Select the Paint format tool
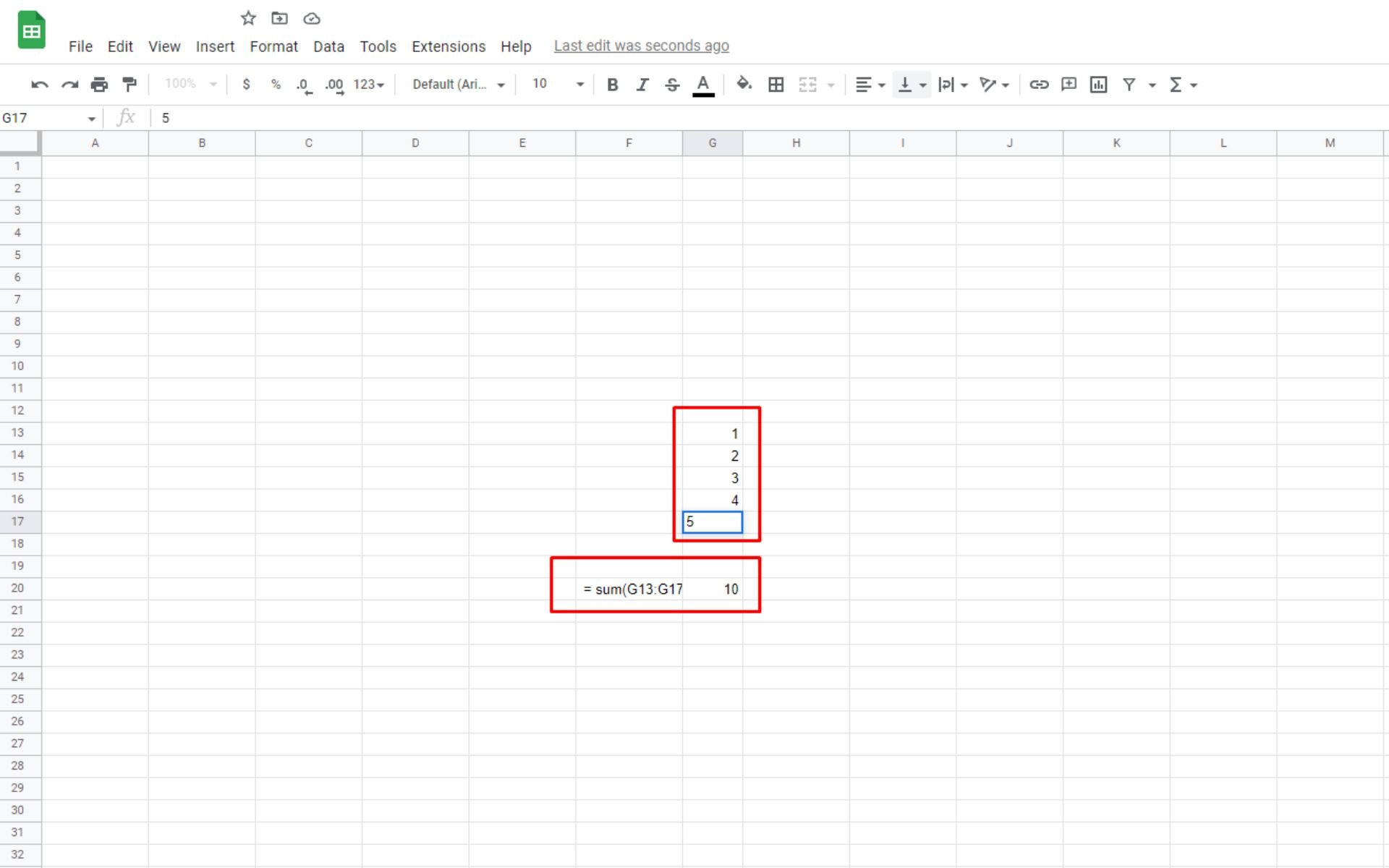The height and width of the screenshot is (868, 1389). coord(129,85)
